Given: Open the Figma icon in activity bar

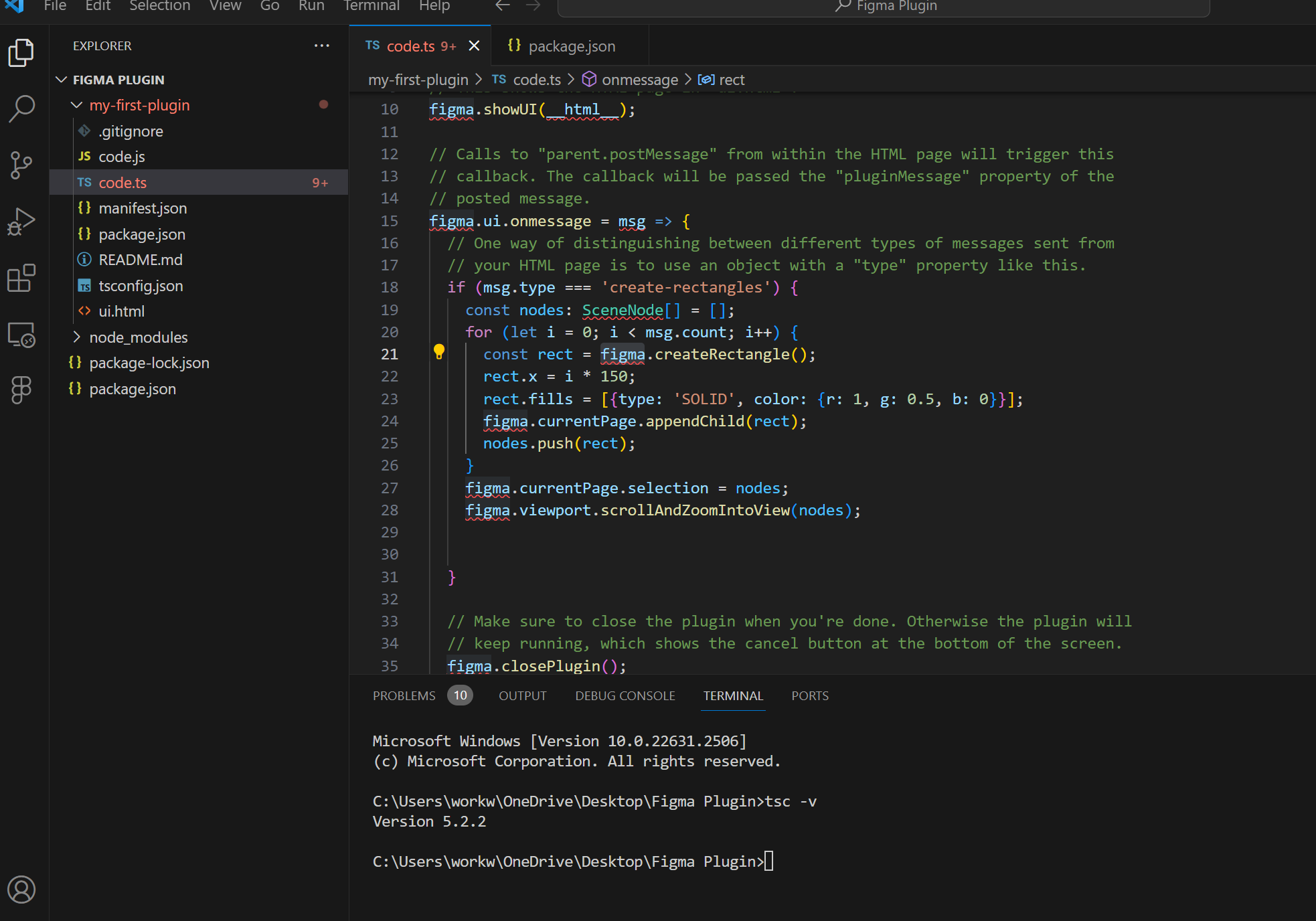Looking at the screenshot, I should point(21,390).
